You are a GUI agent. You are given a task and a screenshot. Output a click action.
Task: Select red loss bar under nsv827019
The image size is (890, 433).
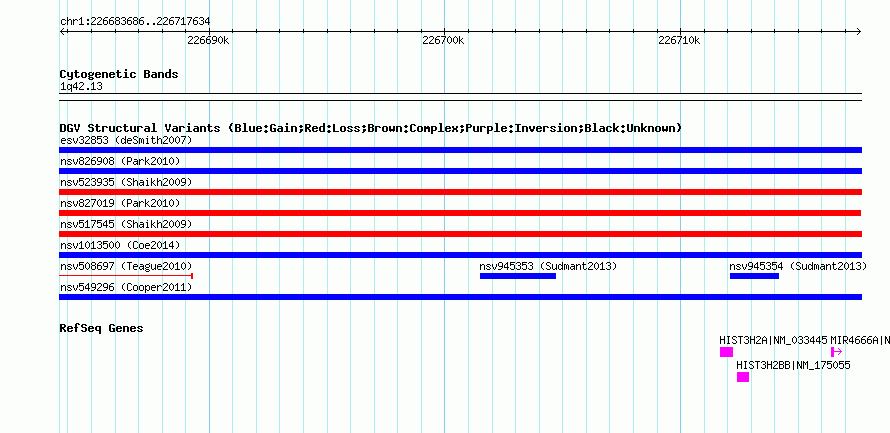click(x=460, y=213)
